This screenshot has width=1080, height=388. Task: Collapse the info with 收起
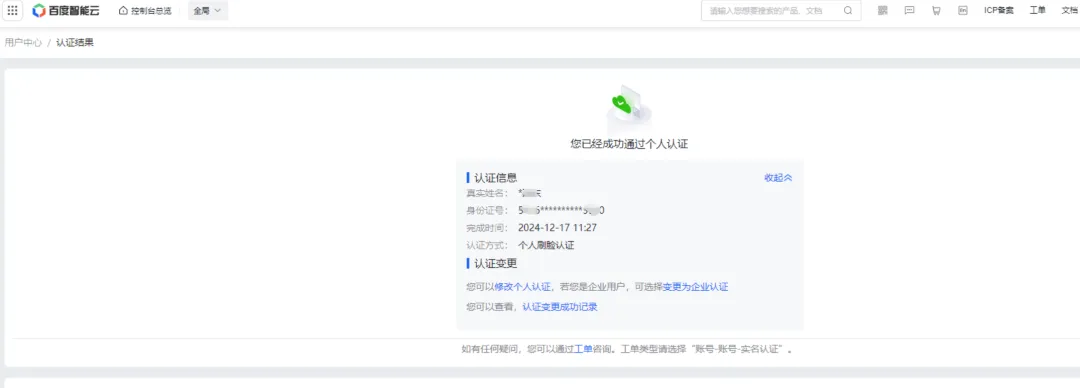coord(778,178)
